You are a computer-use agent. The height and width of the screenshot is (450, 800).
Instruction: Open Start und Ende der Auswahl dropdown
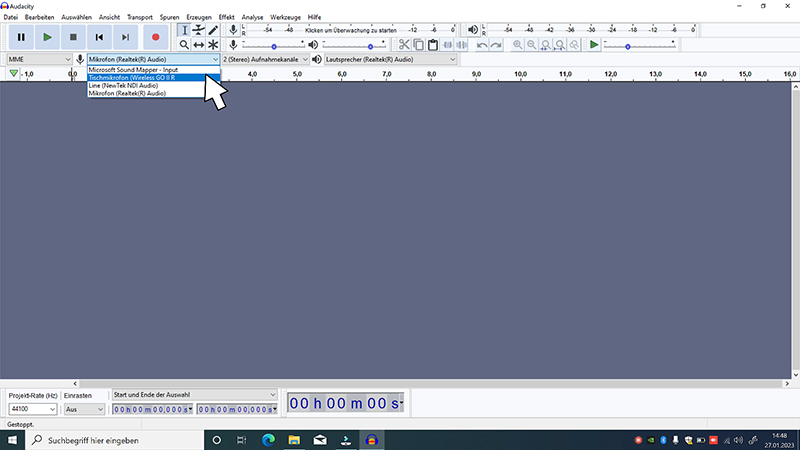[x=194, y=395]
